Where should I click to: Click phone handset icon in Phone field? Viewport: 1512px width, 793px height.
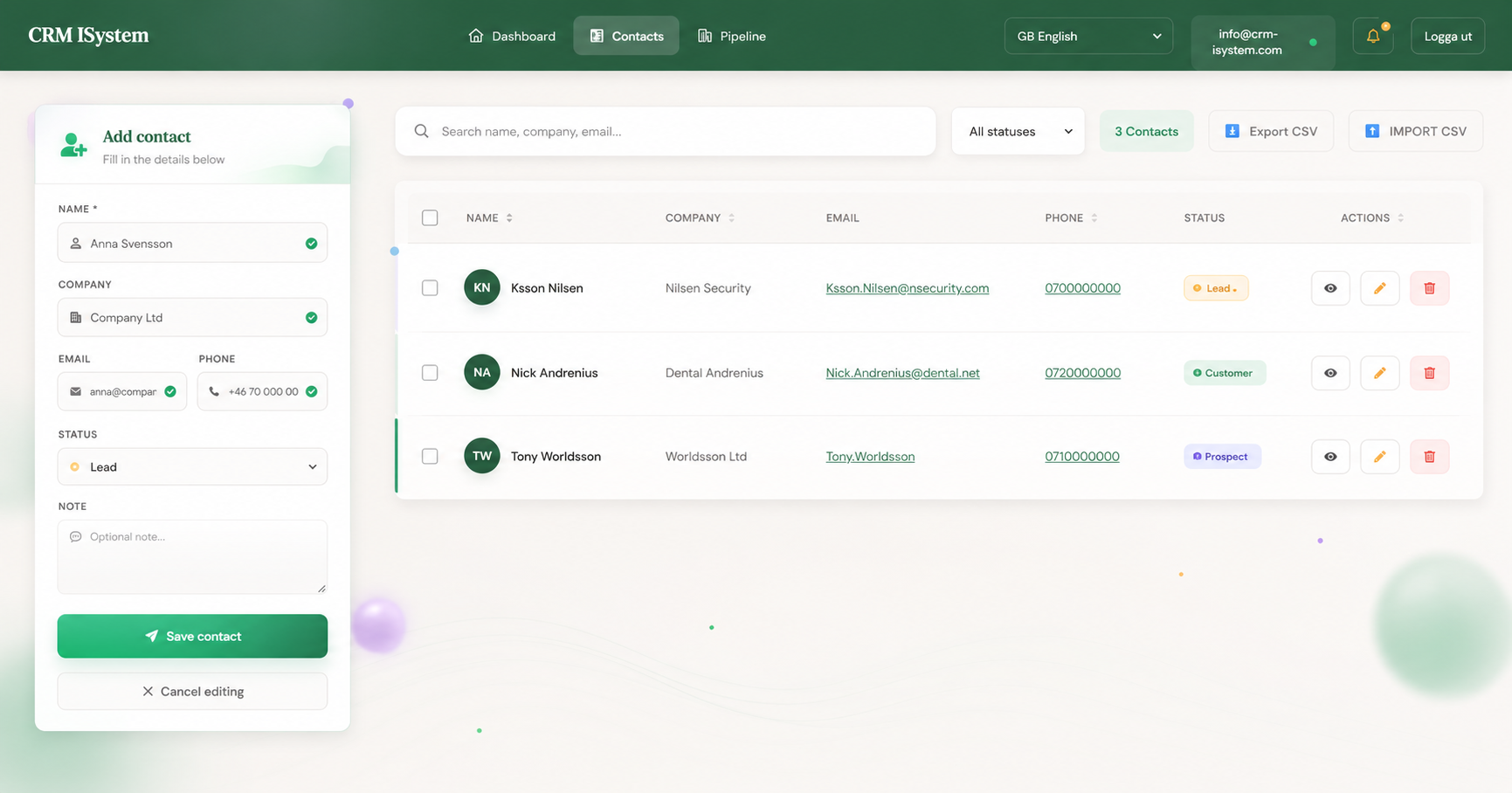pyautogui.click(x=214, y=392)
